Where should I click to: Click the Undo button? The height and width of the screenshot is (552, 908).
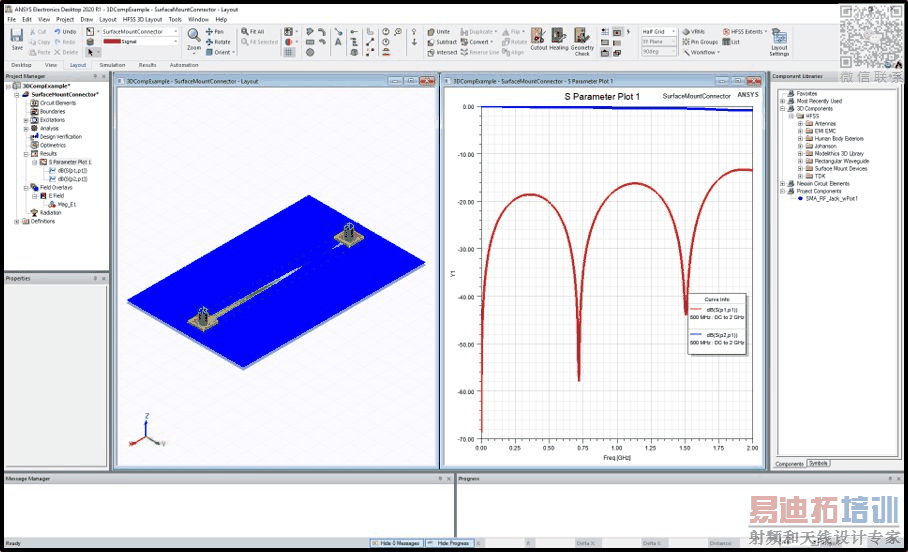click(65, 32)
